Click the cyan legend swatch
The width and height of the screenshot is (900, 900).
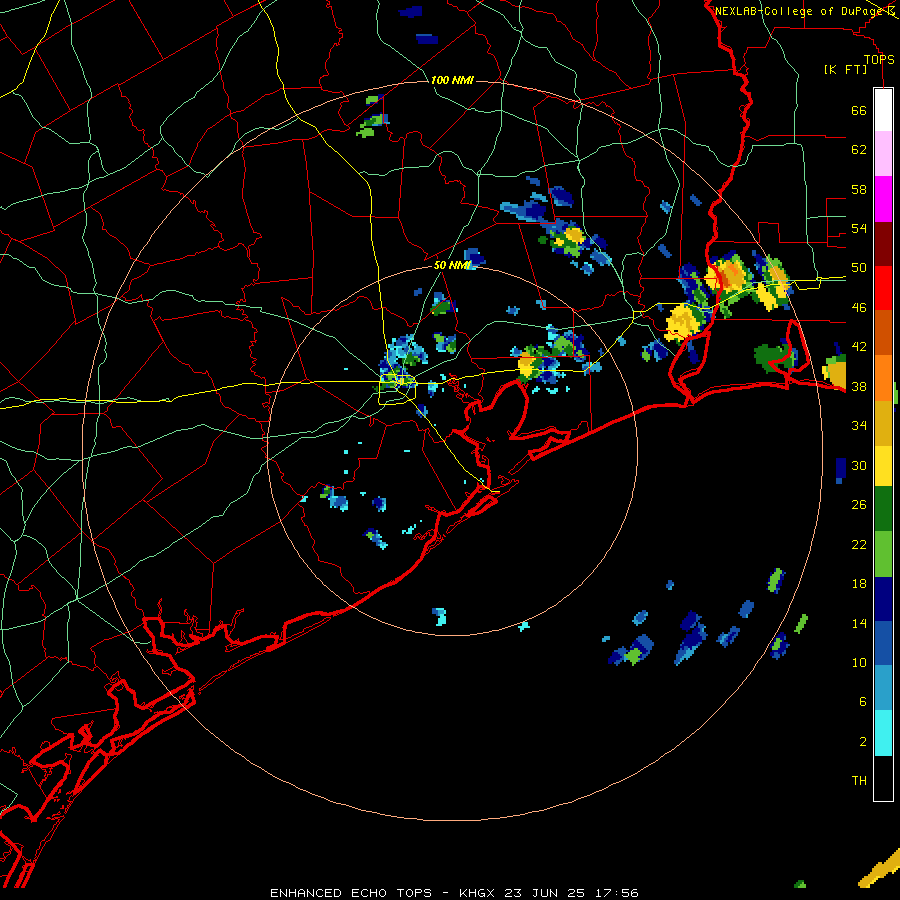(x=883, y=733)
